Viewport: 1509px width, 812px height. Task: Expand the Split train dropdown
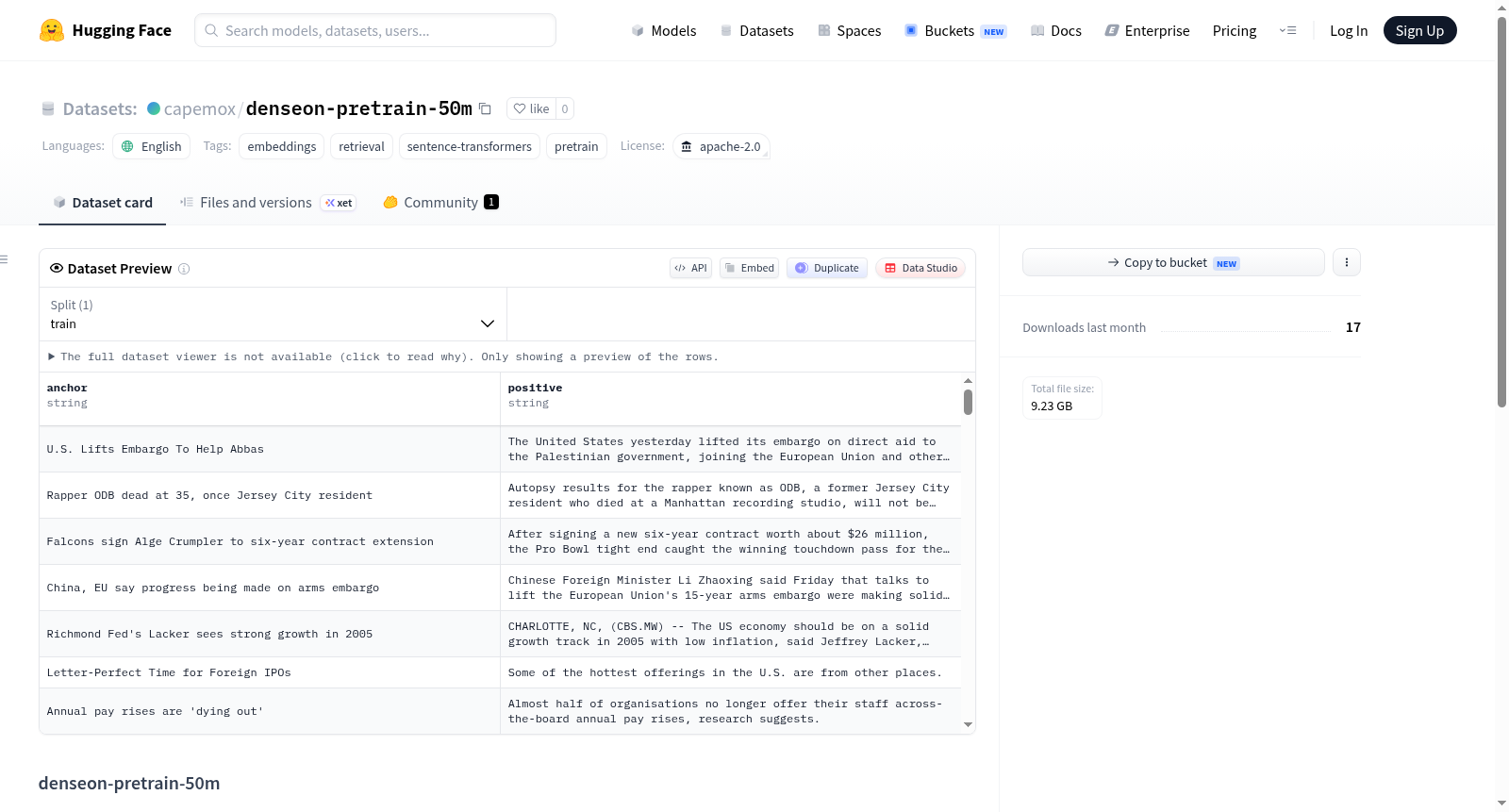pyautogui.click(x=273, y=314)
